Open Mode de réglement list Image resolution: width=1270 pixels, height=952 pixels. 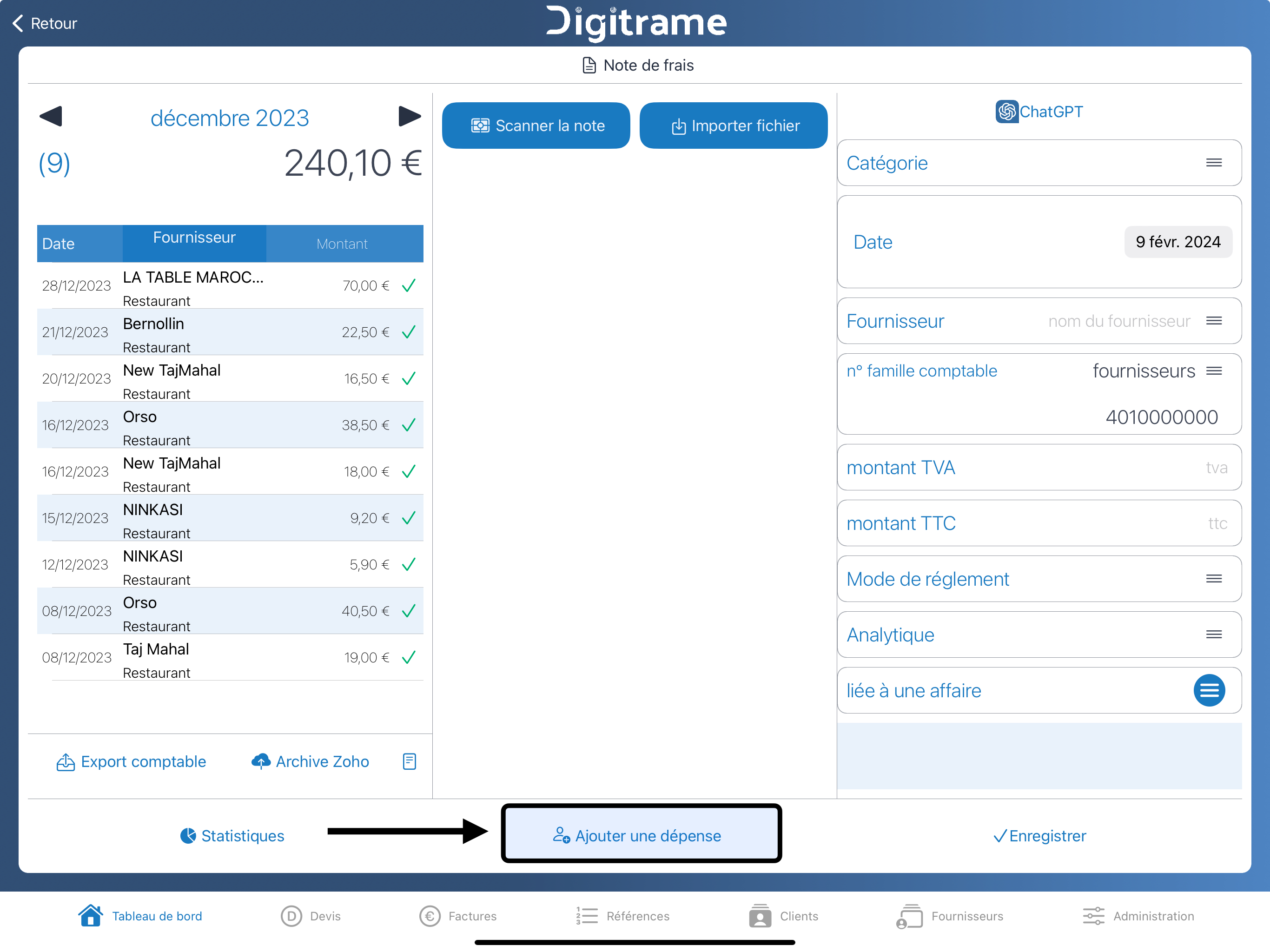tap(1214, 578)
